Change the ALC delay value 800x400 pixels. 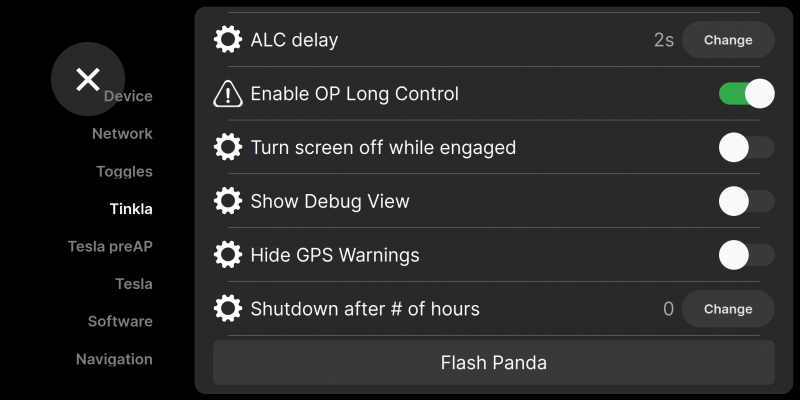[x=728, y=40]
